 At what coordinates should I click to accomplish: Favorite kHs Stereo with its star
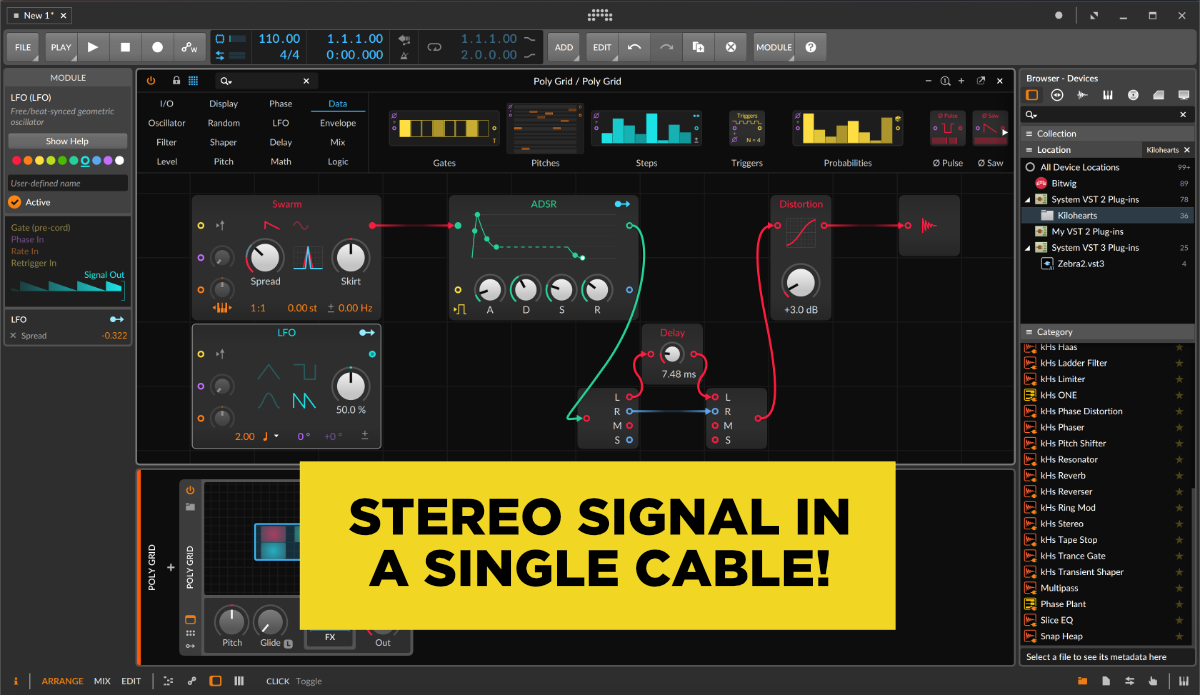[1179, 523]
